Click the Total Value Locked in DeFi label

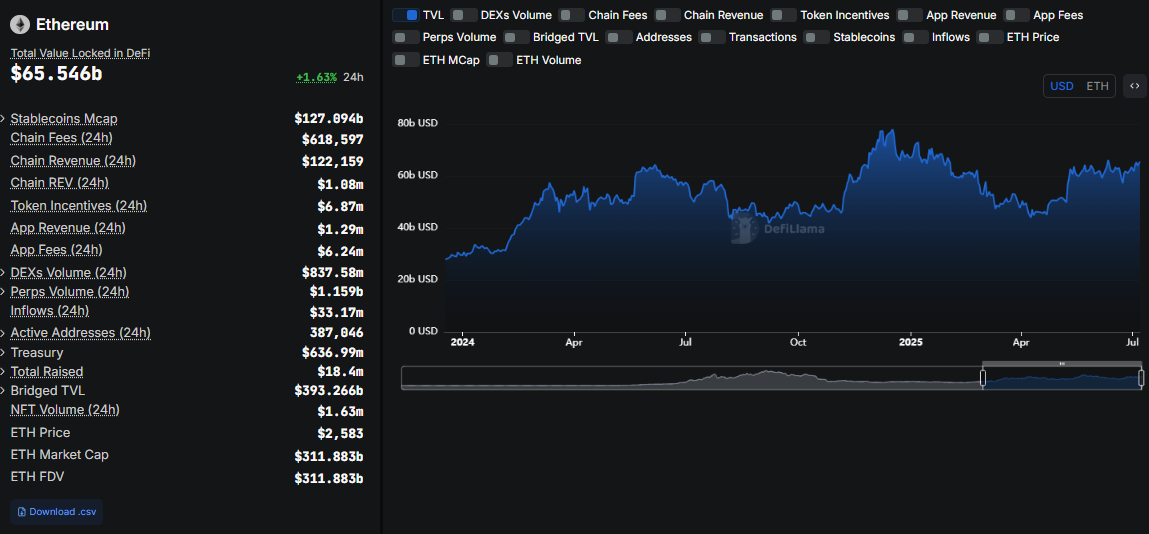80,53
